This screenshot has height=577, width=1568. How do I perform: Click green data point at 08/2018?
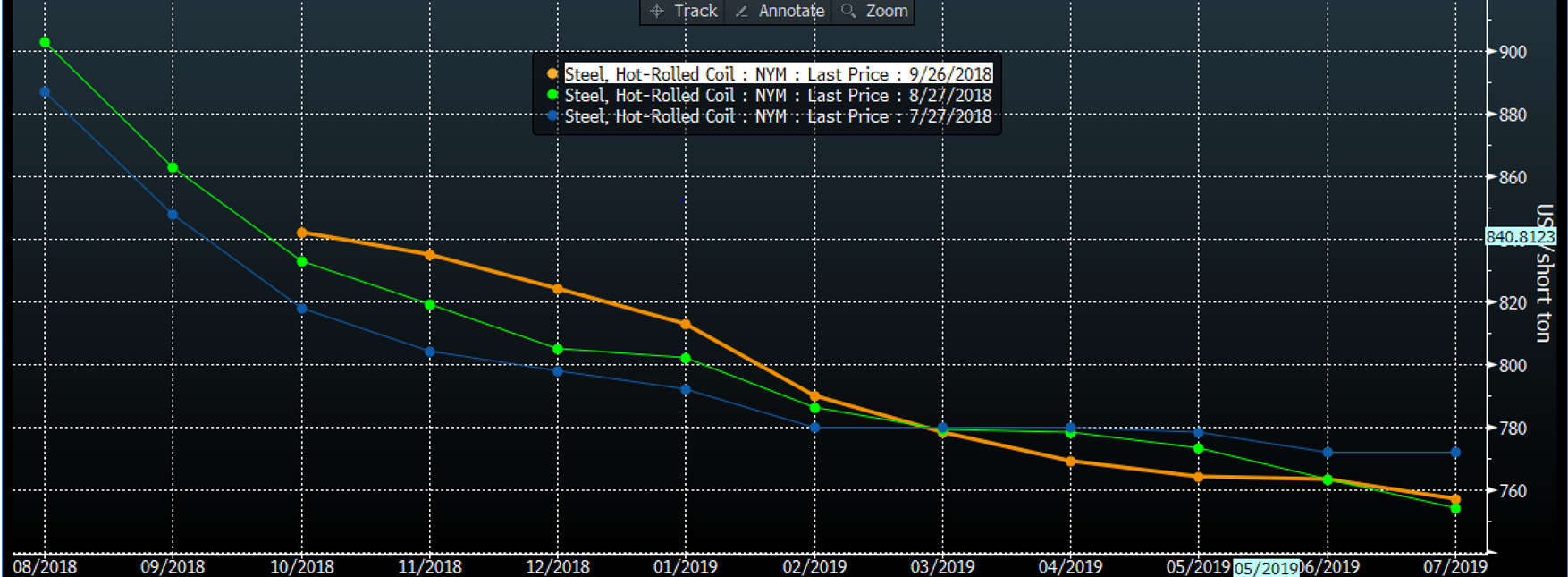click(x=45, y=42)
